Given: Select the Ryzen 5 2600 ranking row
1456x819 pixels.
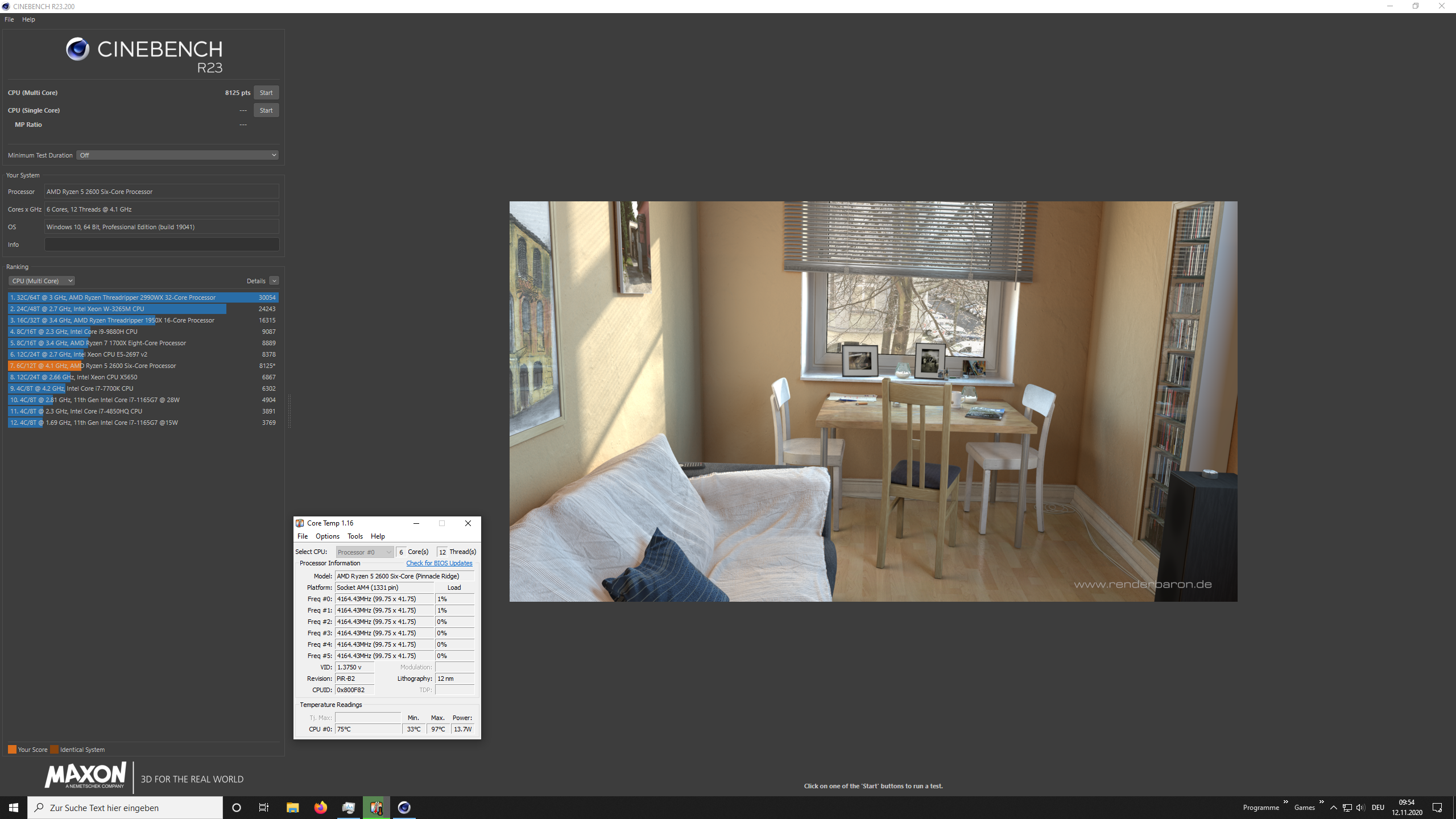Looking at the screenshot, I should [x=143, y=366].
